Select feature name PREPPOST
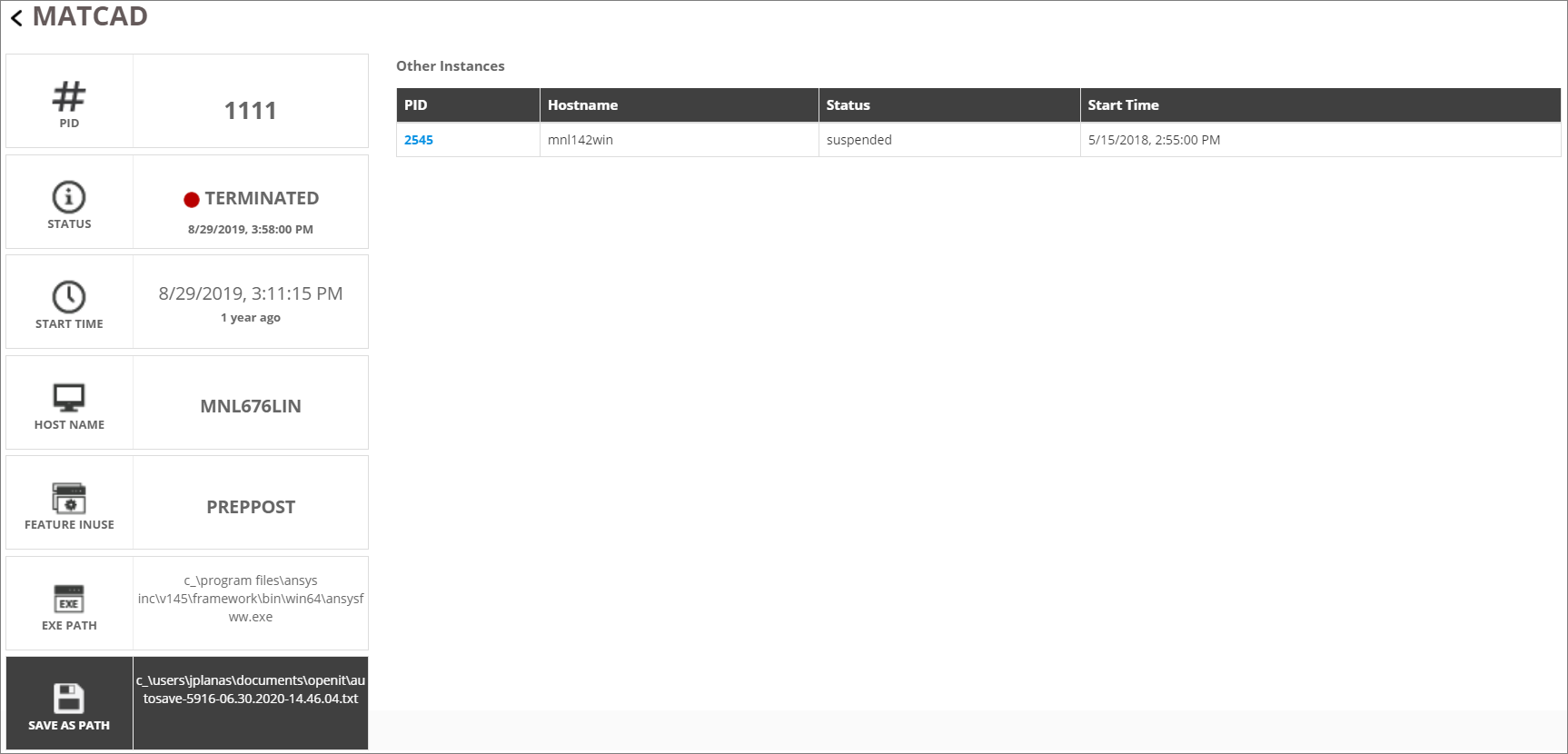The width and height of the screenshot is (1568, 754). pos(251,507)
